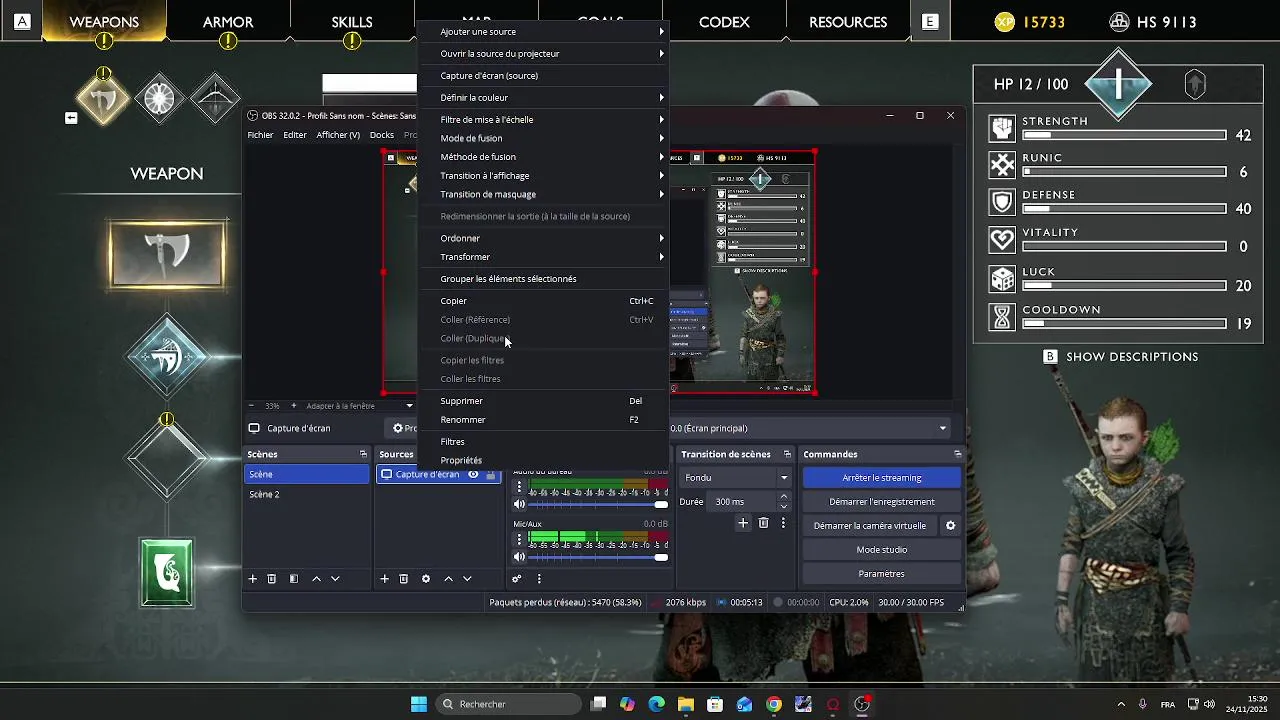Open Paramètres button in Commandes
1280x720 pixels.
point(882,574)
